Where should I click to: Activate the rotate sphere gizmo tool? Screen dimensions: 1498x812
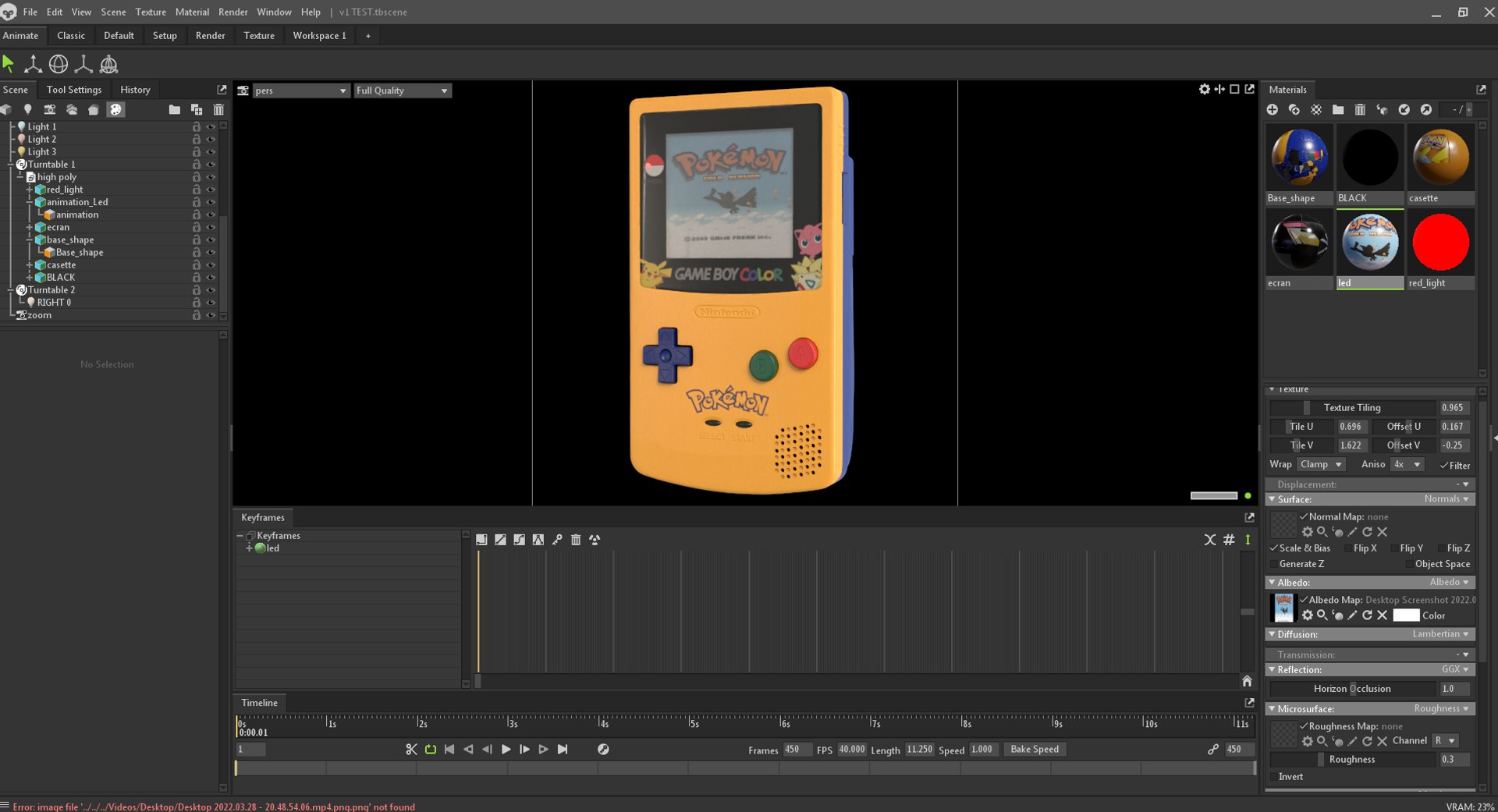59,64
